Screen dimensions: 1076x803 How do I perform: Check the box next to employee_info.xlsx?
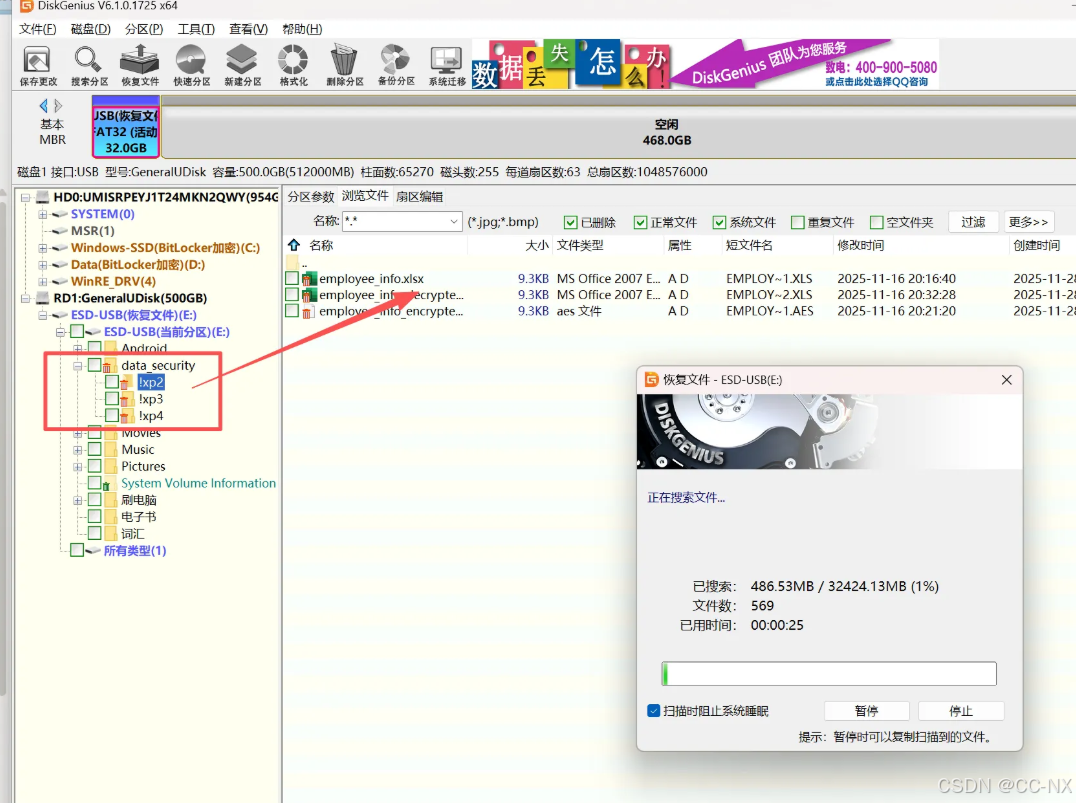[292, 279]
